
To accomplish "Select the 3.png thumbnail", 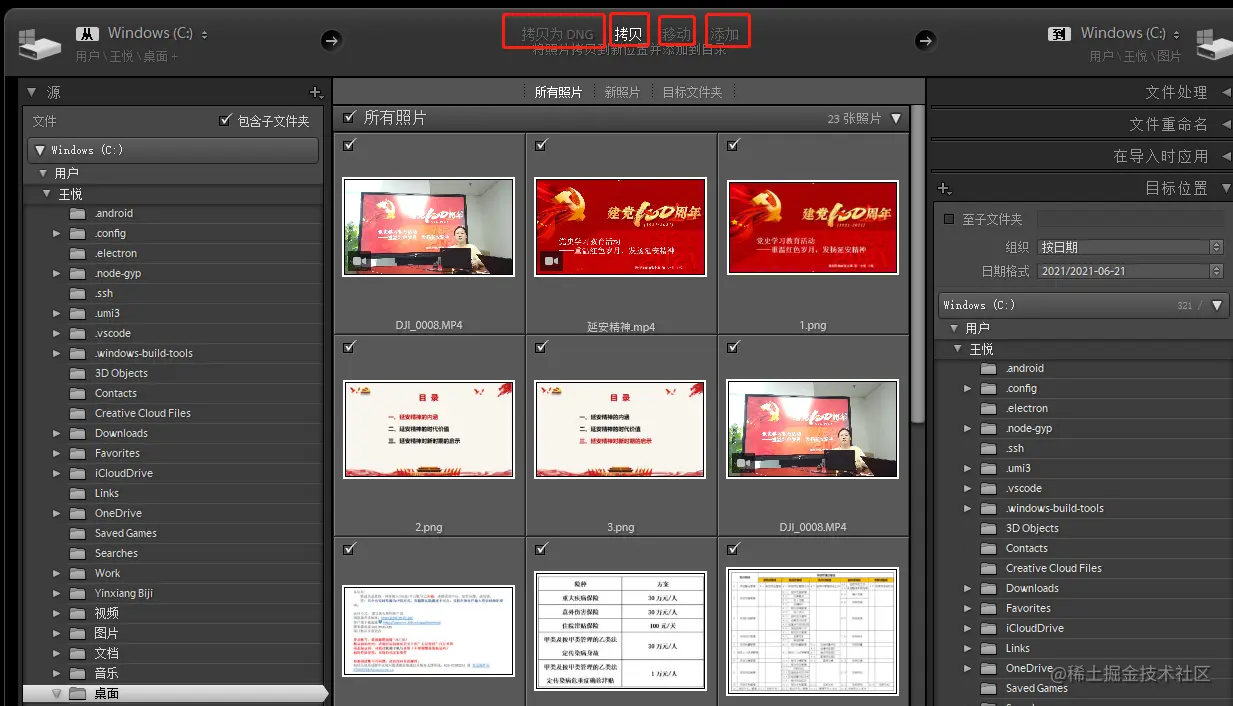I will pyautogui.click(x=620, y=428).
